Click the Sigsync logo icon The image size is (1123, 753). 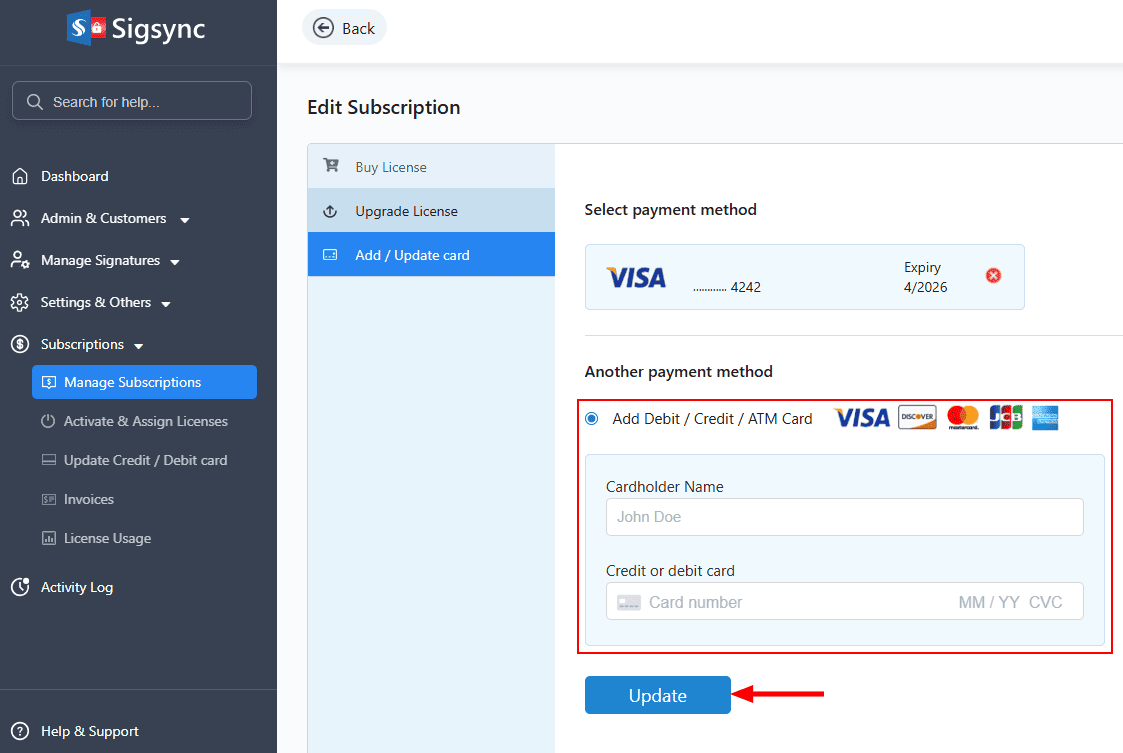(x=87, y=28)
